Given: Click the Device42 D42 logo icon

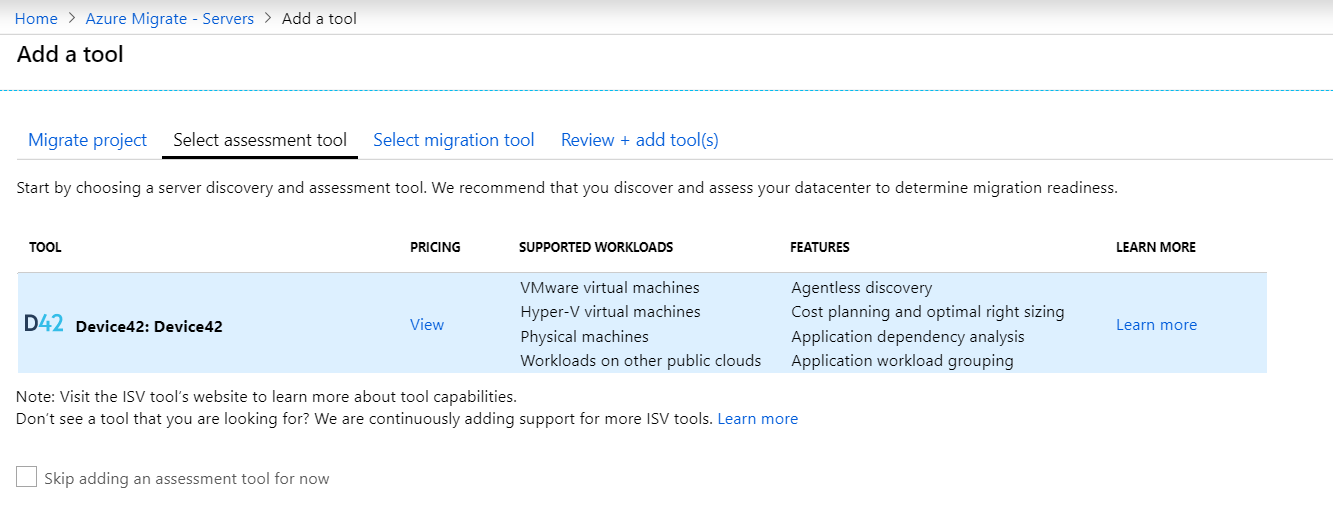Looking at the screenshot, I should click(x=44, y=323).
